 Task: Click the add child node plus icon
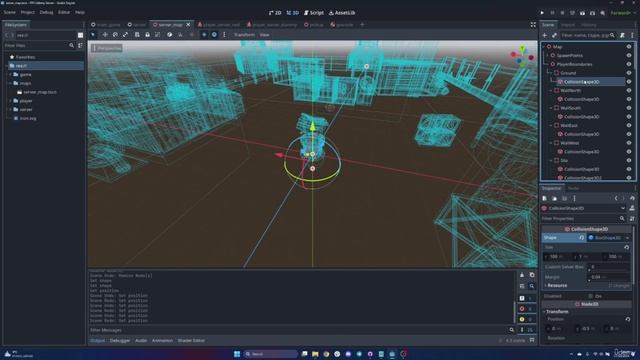point(544,36)
